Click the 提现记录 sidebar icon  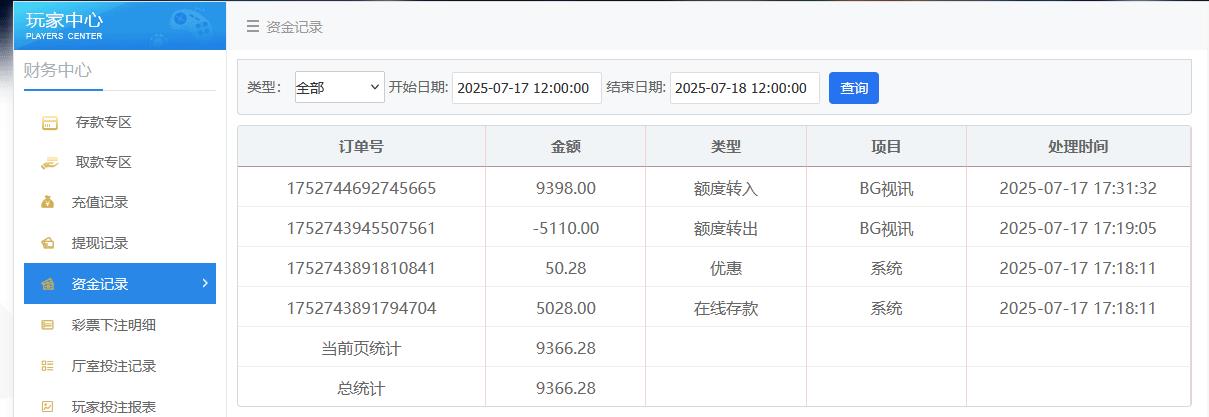pyautogui.click(x=48, y=243)
